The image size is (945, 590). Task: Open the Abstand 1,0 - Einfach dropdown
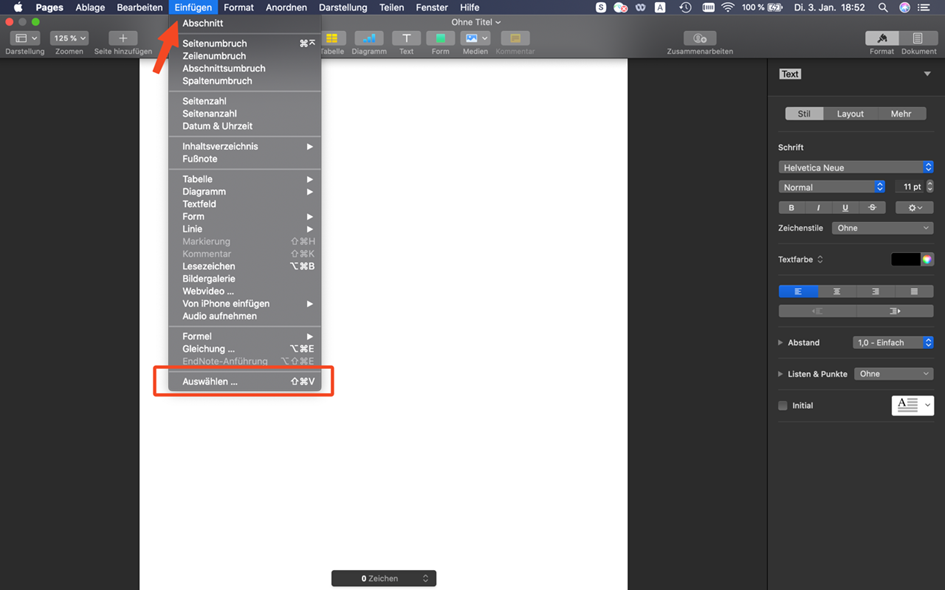893,342
